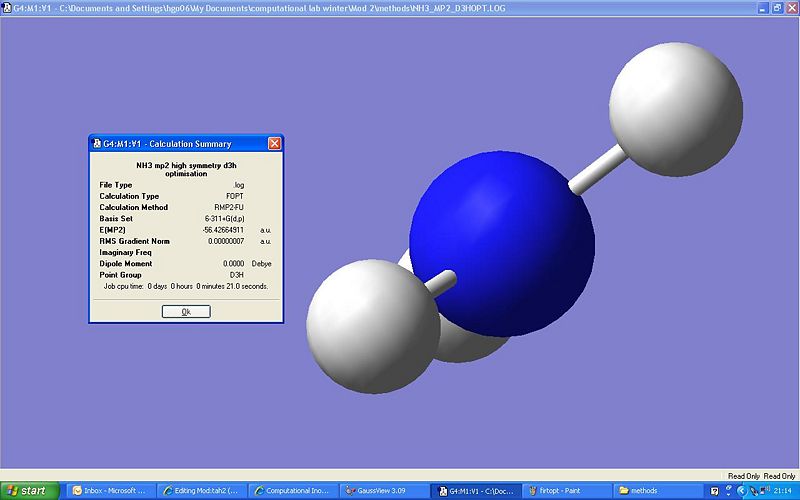The height and width of the screenshot is (500, 800).
Task: Select the G4:M1:V1 taskbar button
Action: click(473, 491)
